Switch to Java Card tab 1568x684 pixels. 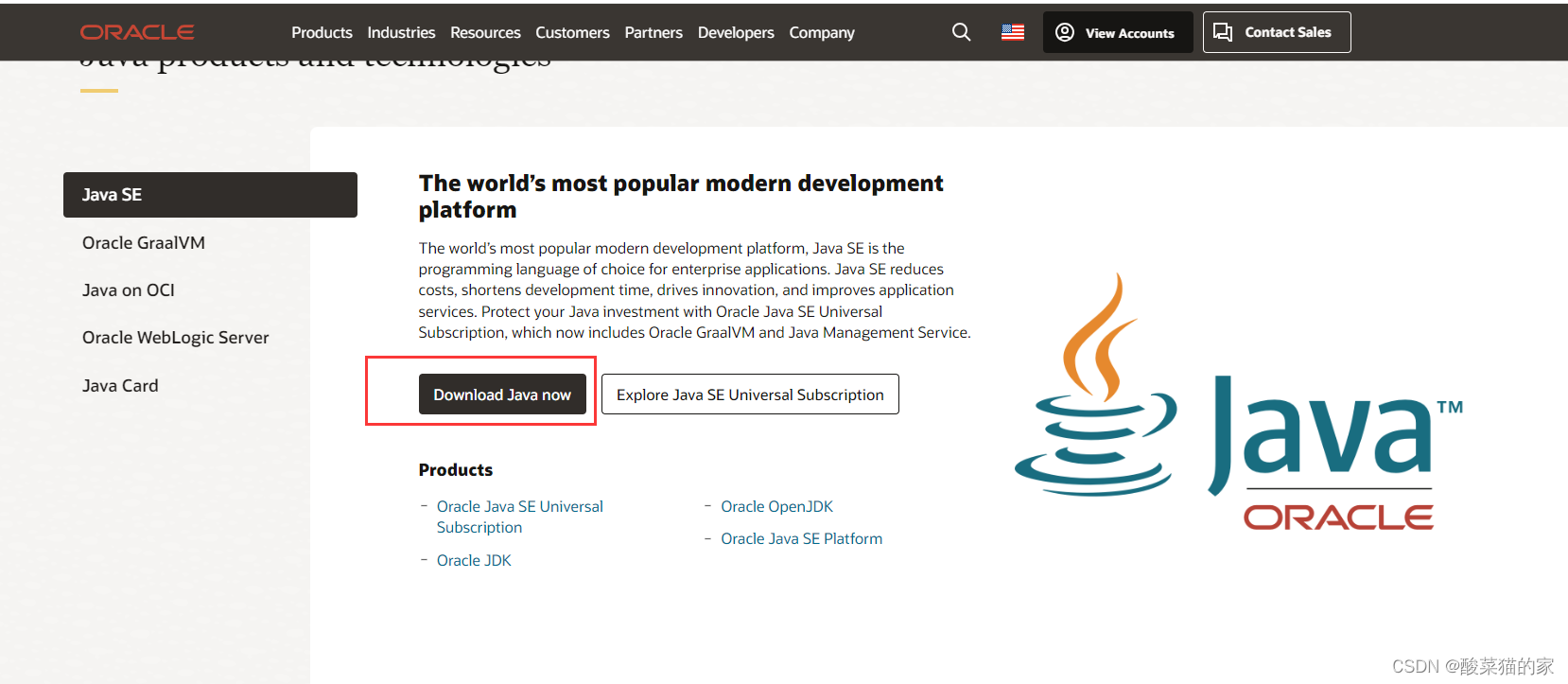click(x=120, y=386)
